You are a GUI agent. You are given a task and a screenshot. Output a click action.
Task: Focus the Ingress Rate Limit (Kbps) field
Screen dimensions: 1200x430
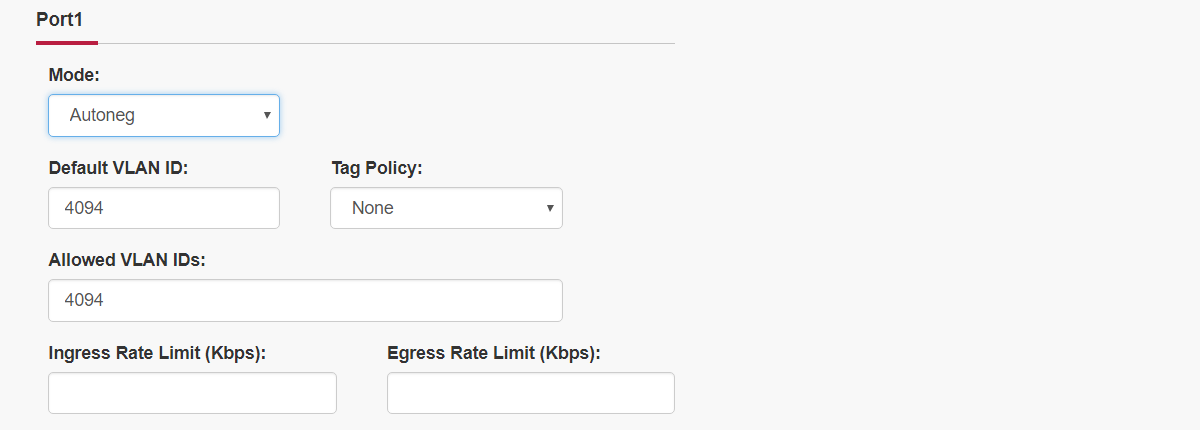192,393
